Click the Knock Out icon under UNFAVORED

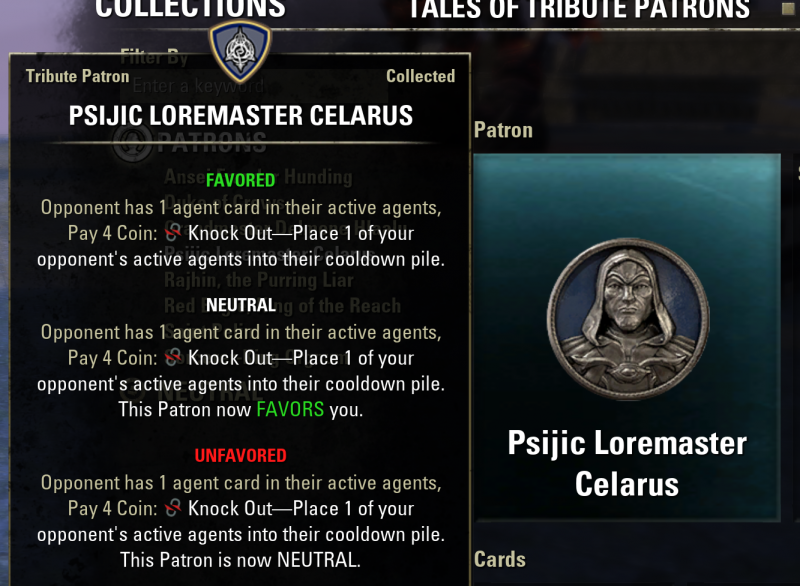[173, 508]
